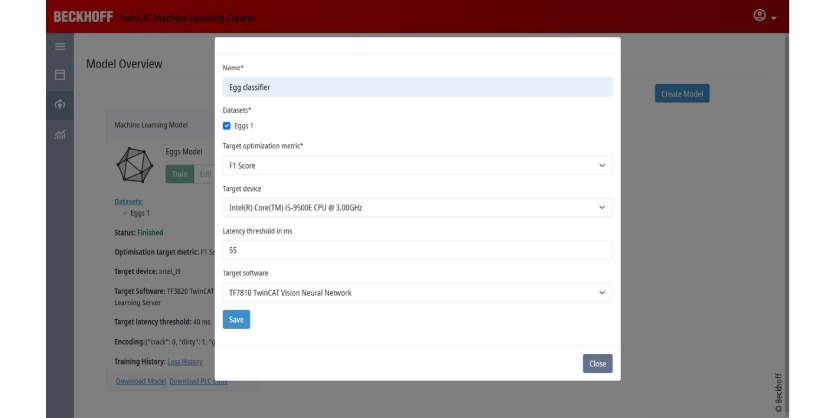Expand the Target optimization metric dropdown
The image size is (836, 418).
pyautogui.click(x=417, y=165)
